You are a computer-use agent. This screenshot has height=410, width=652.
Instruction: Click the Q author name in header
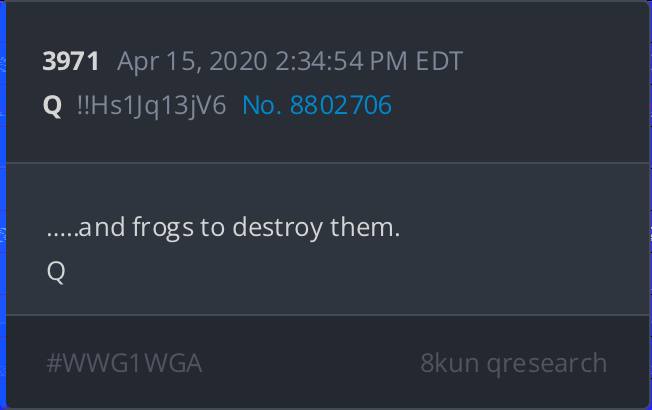click(x=52, y=106)
